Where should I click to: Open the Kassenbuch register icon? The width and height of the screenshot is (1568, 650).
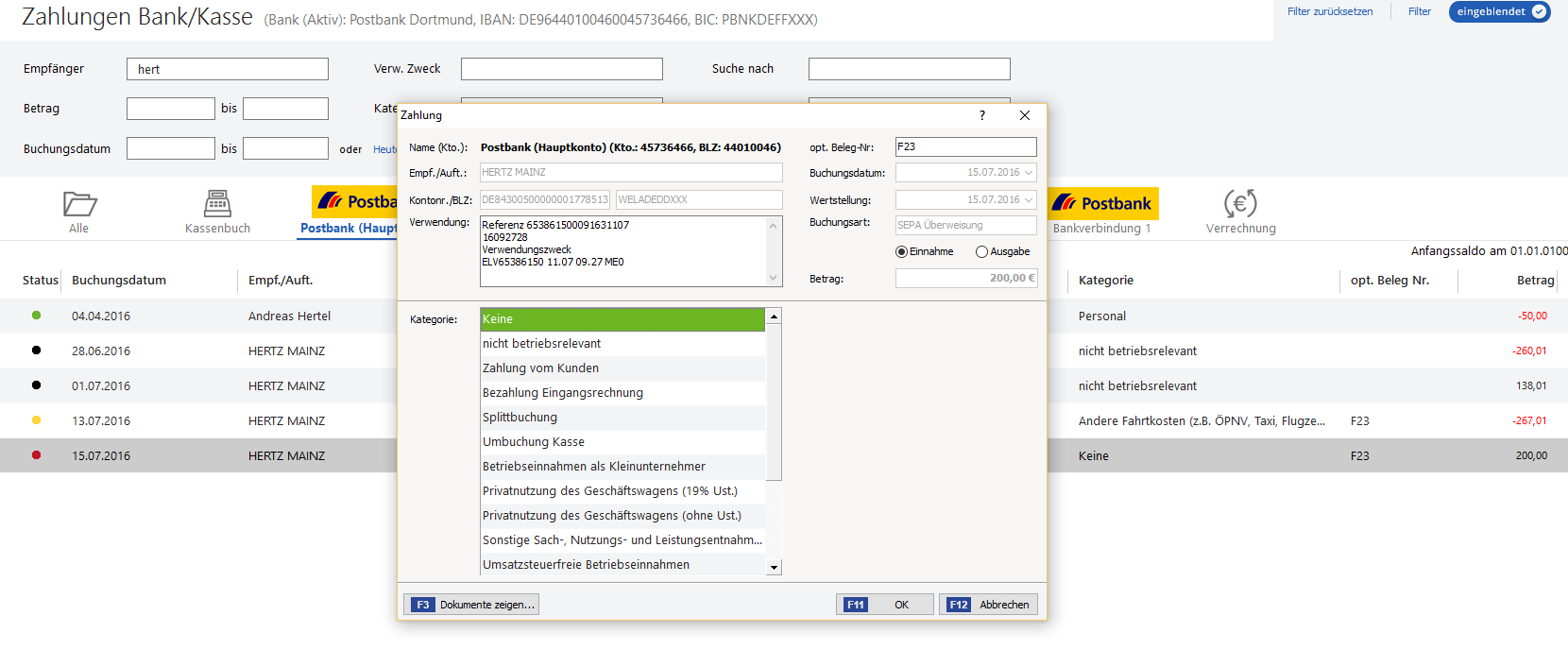[x=217, y=203]
